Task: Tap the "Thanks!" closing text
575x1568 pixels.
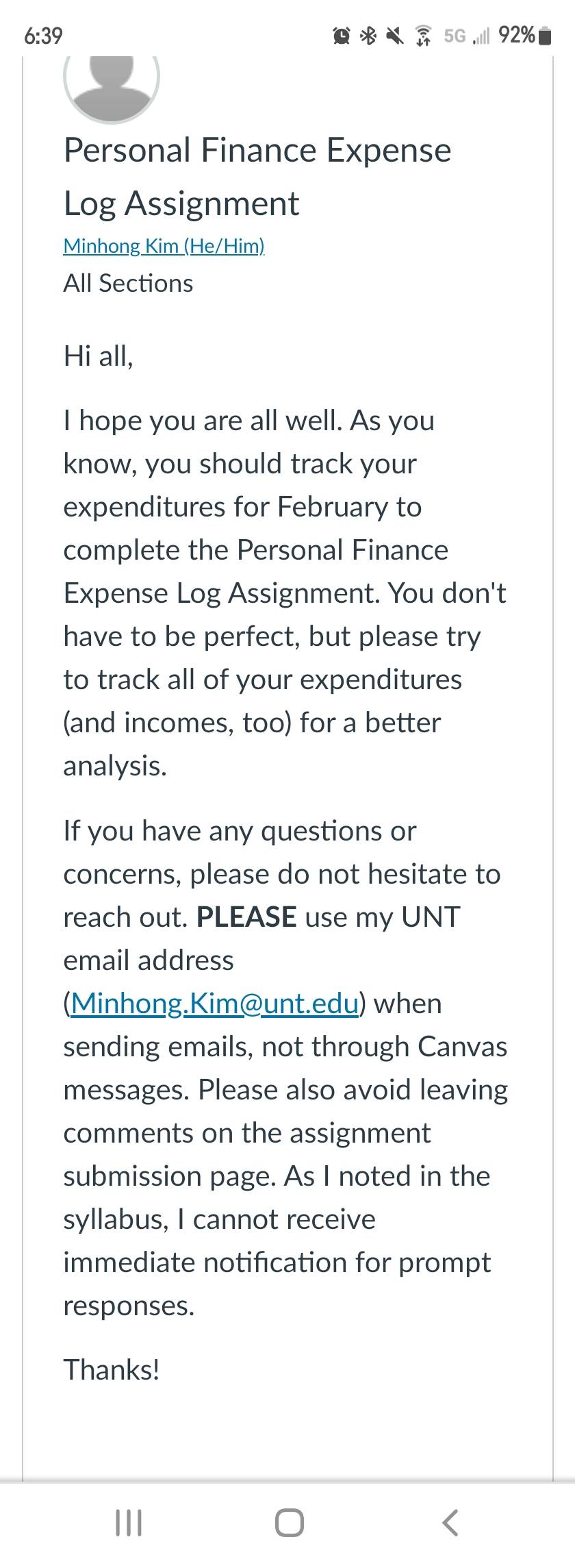Action: (x=112, y=1369)
